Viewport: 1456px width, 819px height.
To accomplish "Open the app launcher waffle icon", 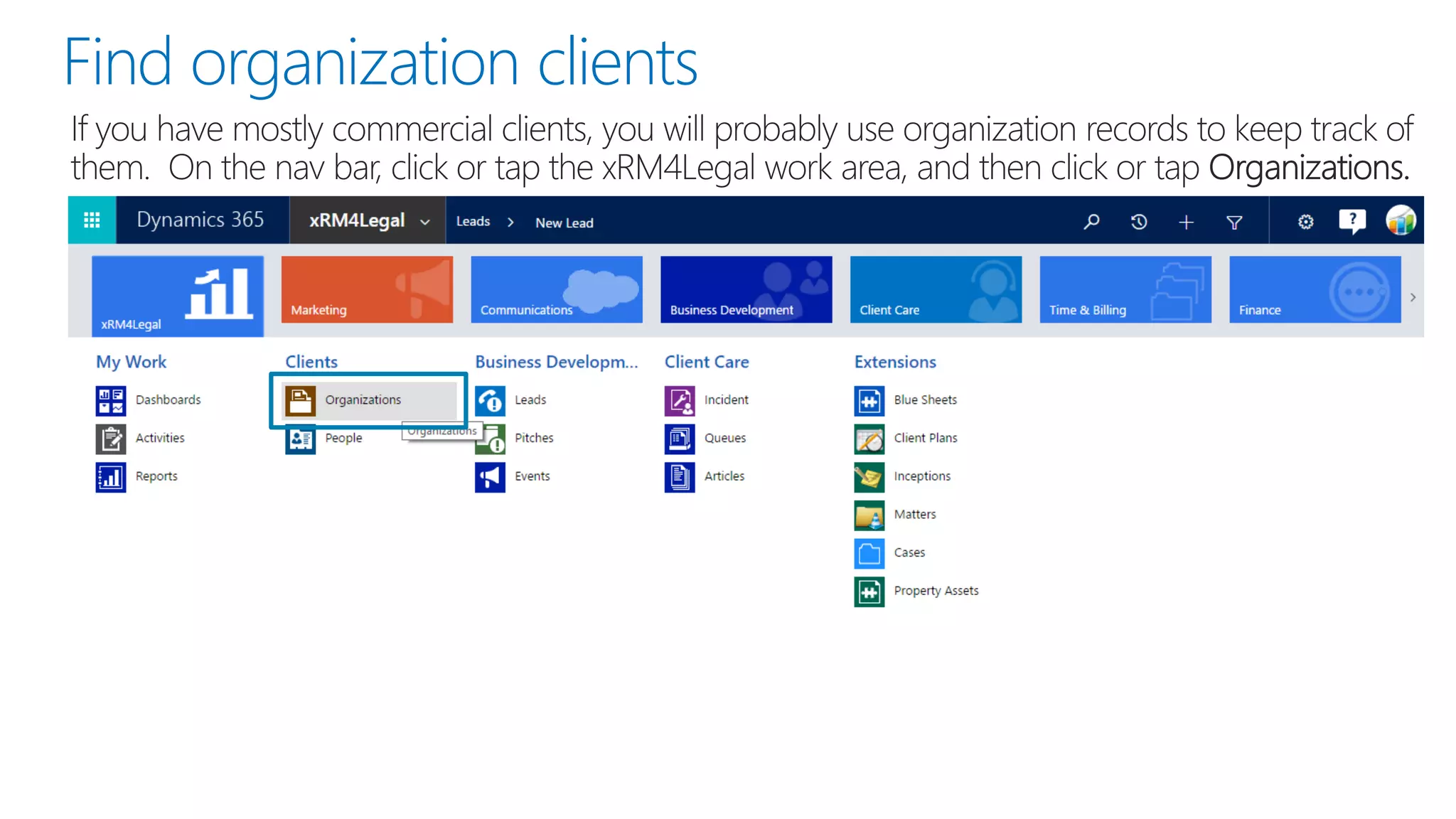I will (x=92, y=220).
